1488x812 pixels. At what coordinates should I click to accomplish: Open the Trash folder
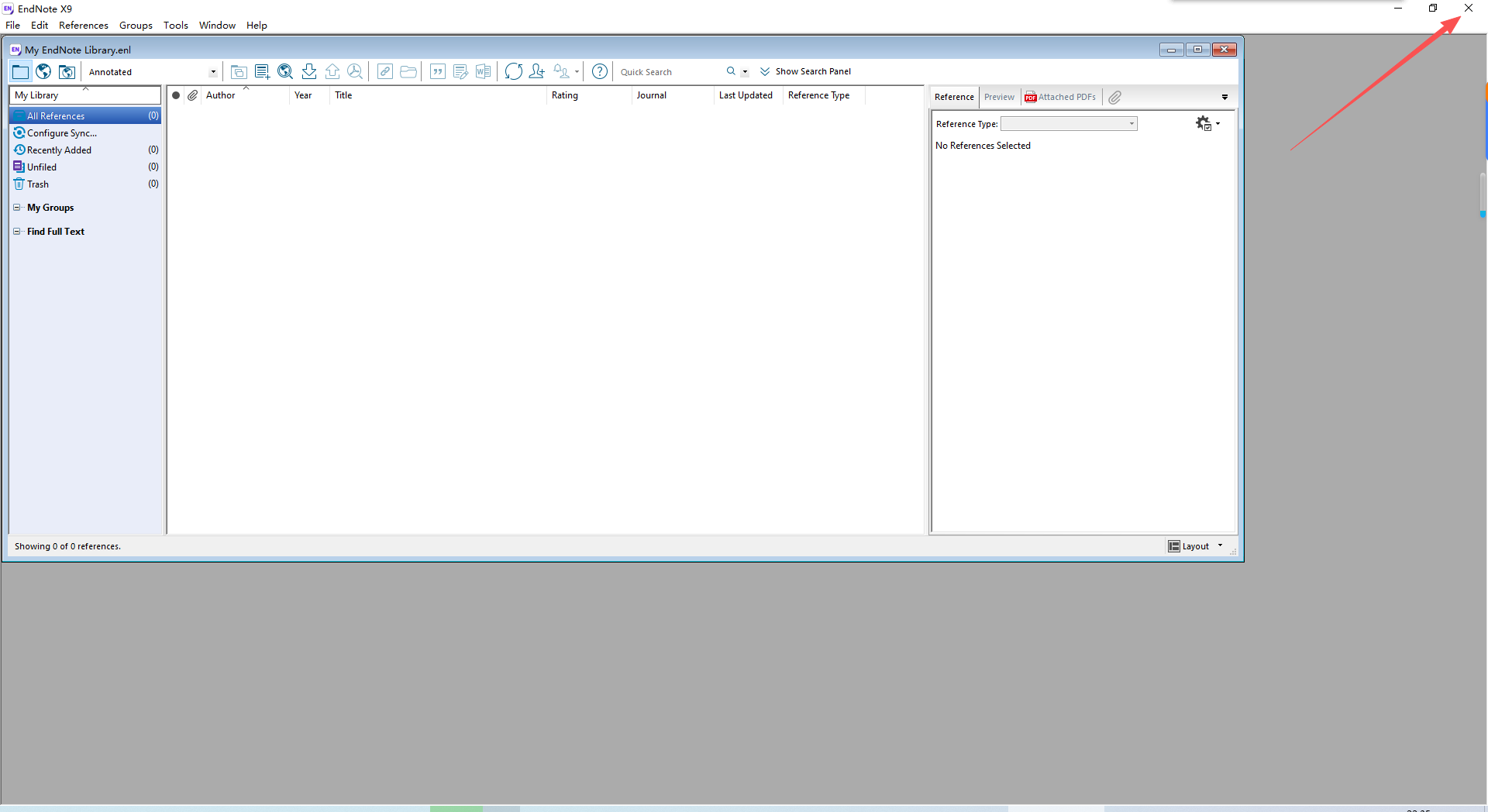[x=36, y=184]
